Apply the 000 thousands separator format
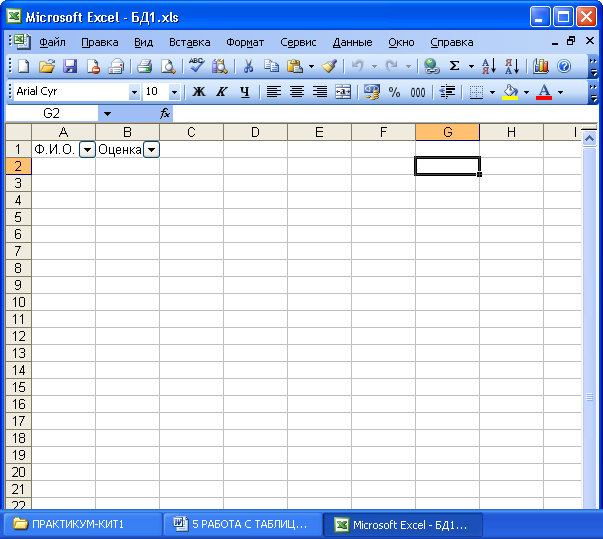This screenshot has width=603, height=539. tap(418, 92)
